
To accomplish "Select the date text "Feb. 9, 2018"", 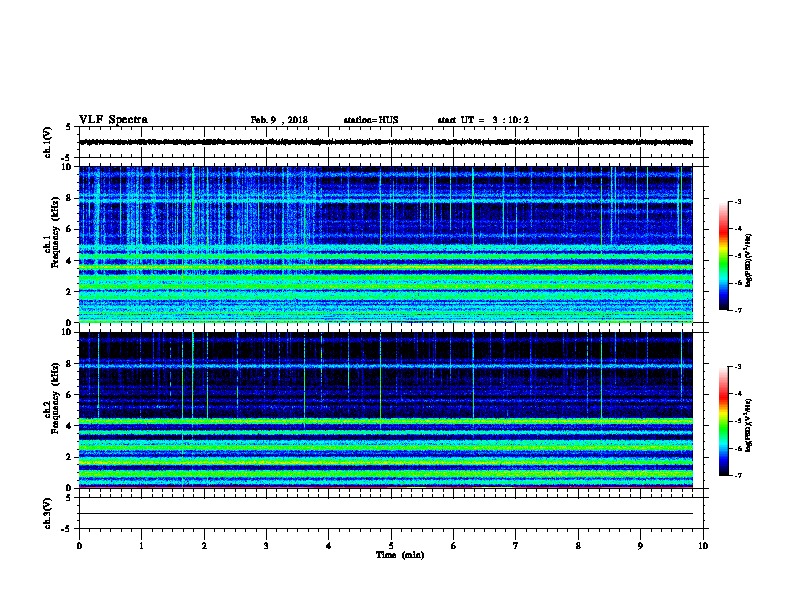I will tap(279, 120).
